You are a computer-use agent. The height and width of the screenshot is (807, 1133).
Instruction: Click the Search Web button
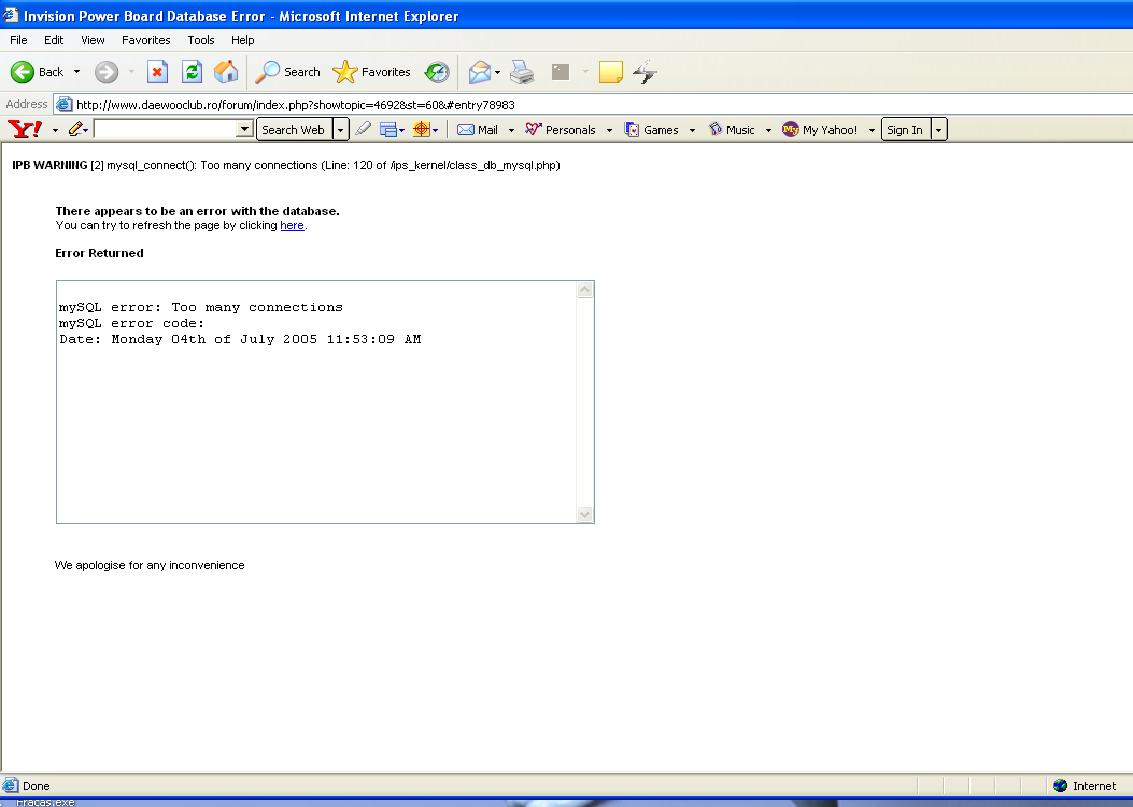pos(293,129)
